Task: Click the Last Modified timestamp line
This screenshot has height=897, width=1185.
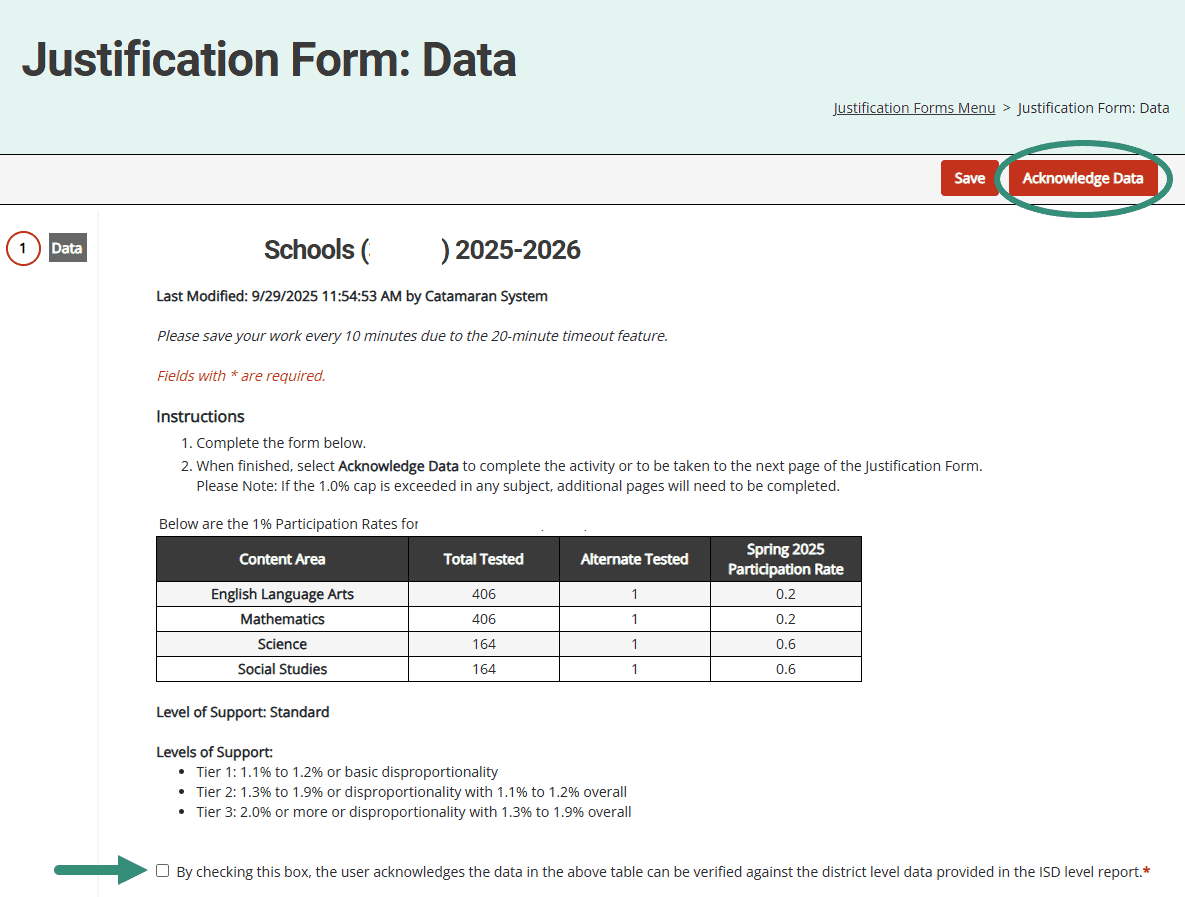Action: click(x=351, y=296)
